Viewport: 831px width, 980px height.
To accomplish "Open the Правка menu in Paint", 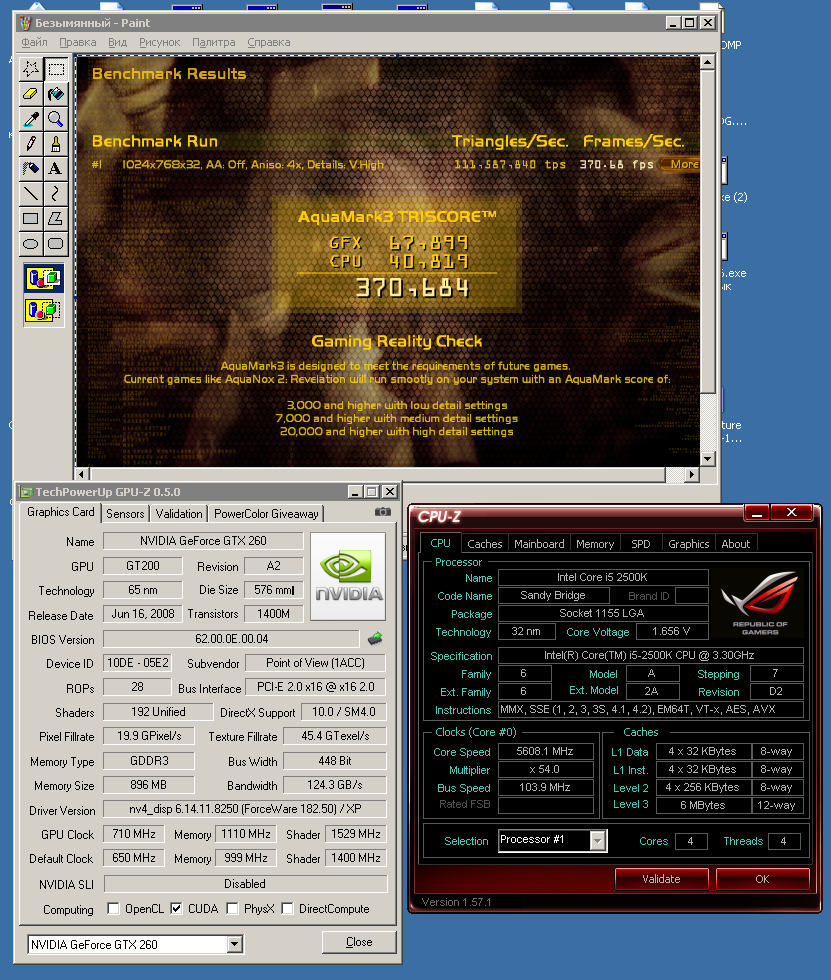I will tap(77, 42).
